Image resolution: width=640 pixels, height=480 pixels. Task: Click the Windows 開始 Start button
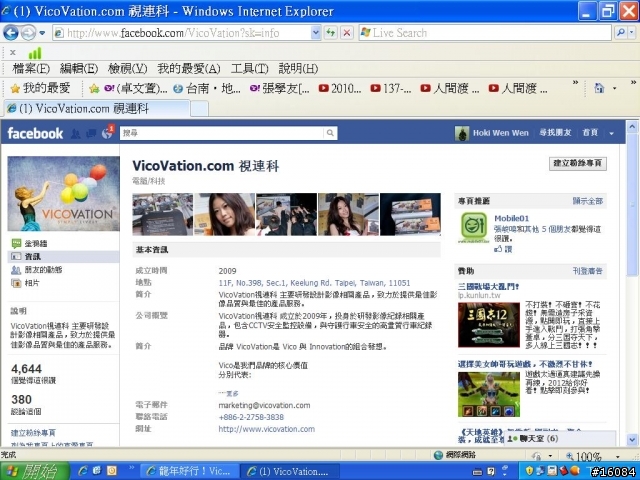tap(34, 471)
